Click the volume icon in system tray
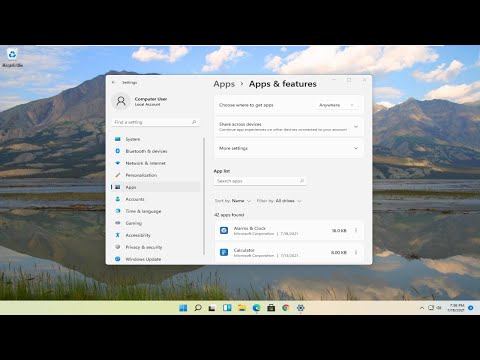The width and height of the screenshot is (480, 360). 439,308
